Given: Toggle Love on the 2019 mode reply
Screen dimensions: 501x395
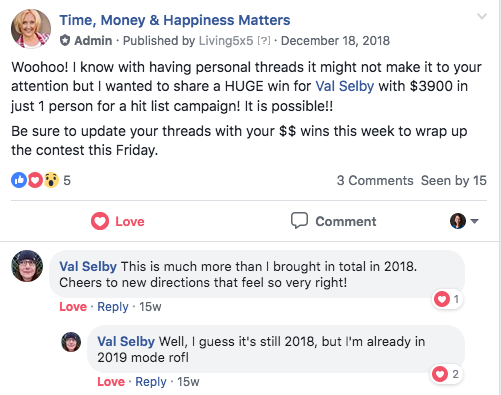Looking at the screenshot, I should [x=111, y=382].
